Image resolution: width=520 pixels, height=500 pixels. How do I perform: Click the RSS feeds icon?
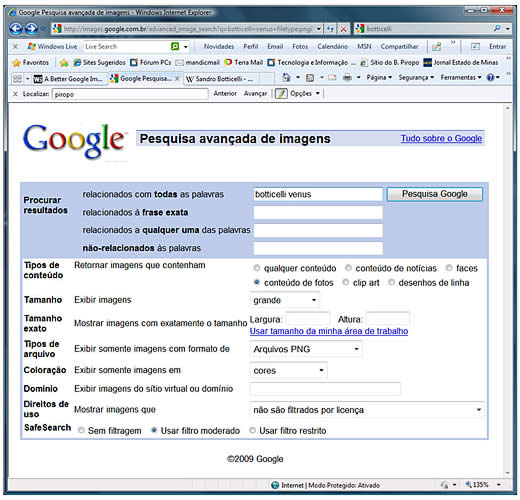310,78
